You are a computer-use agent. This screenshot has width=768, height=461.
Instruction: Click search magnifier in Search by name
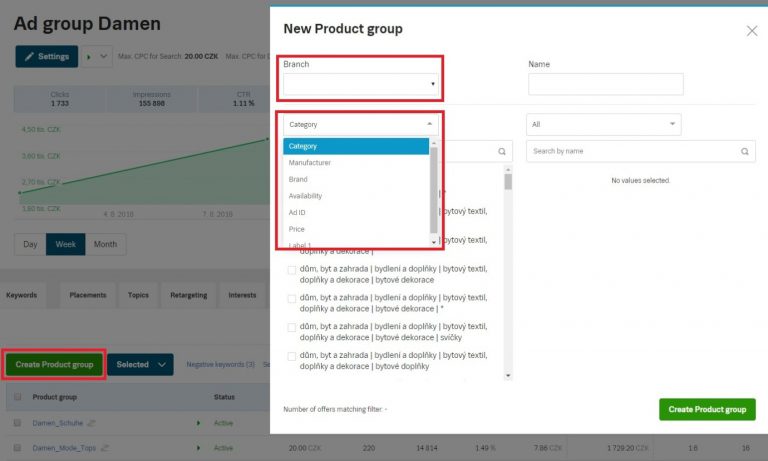point(744,151)
